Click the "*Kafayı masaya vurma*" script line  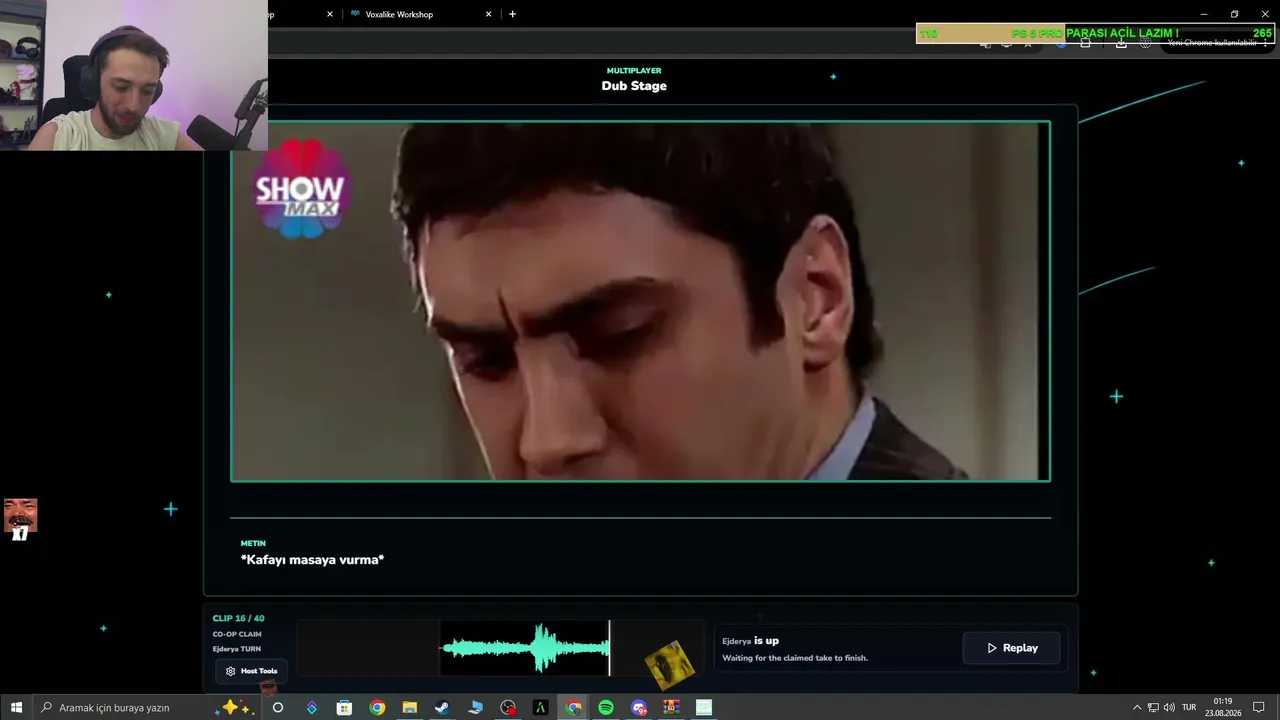[312, 560]
